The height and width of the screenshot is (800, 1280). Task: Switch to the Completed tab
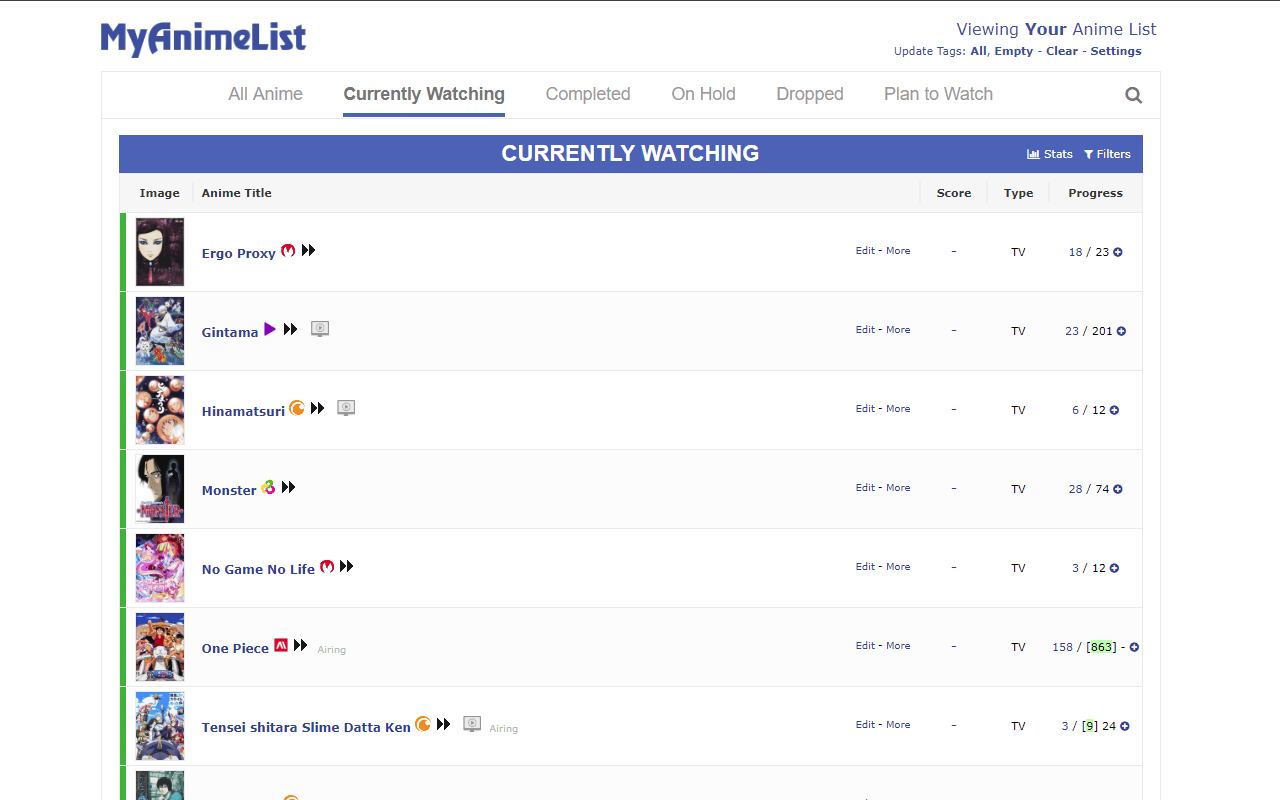pyautogui.click(x=588, y=94)
